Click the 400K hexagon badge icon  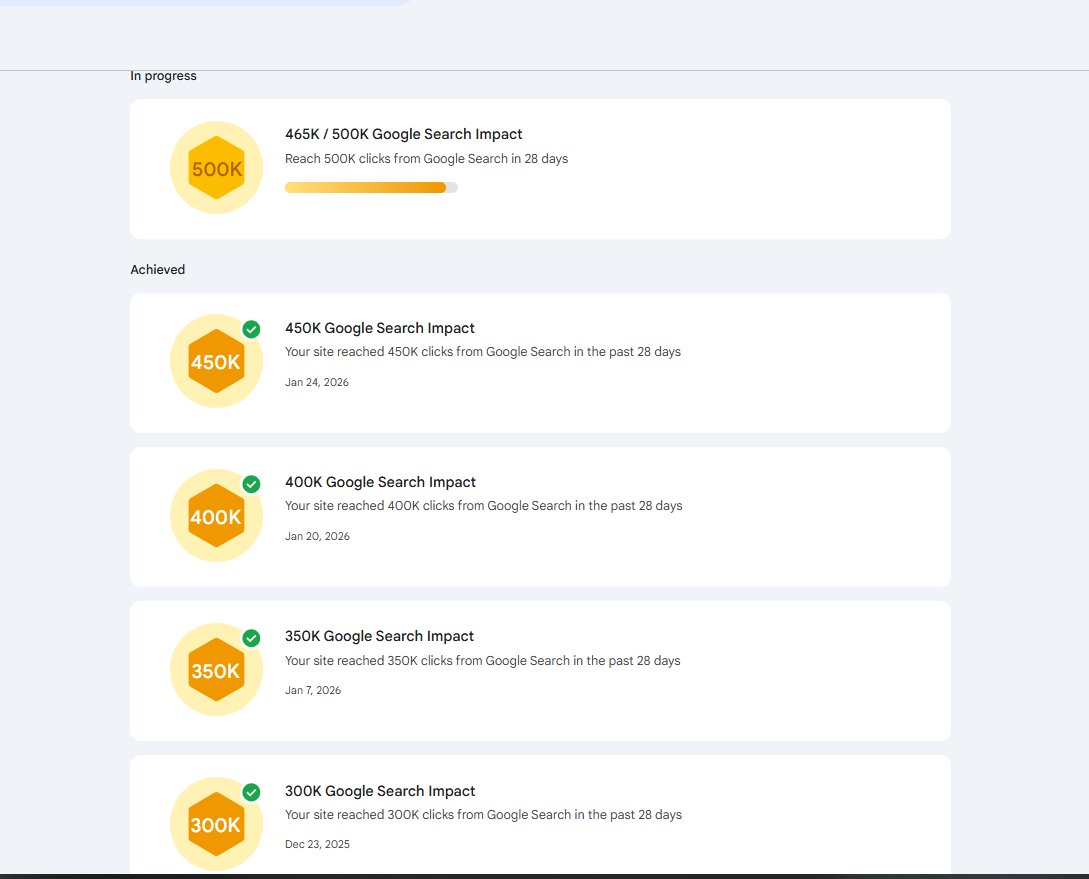pos(216,516)
